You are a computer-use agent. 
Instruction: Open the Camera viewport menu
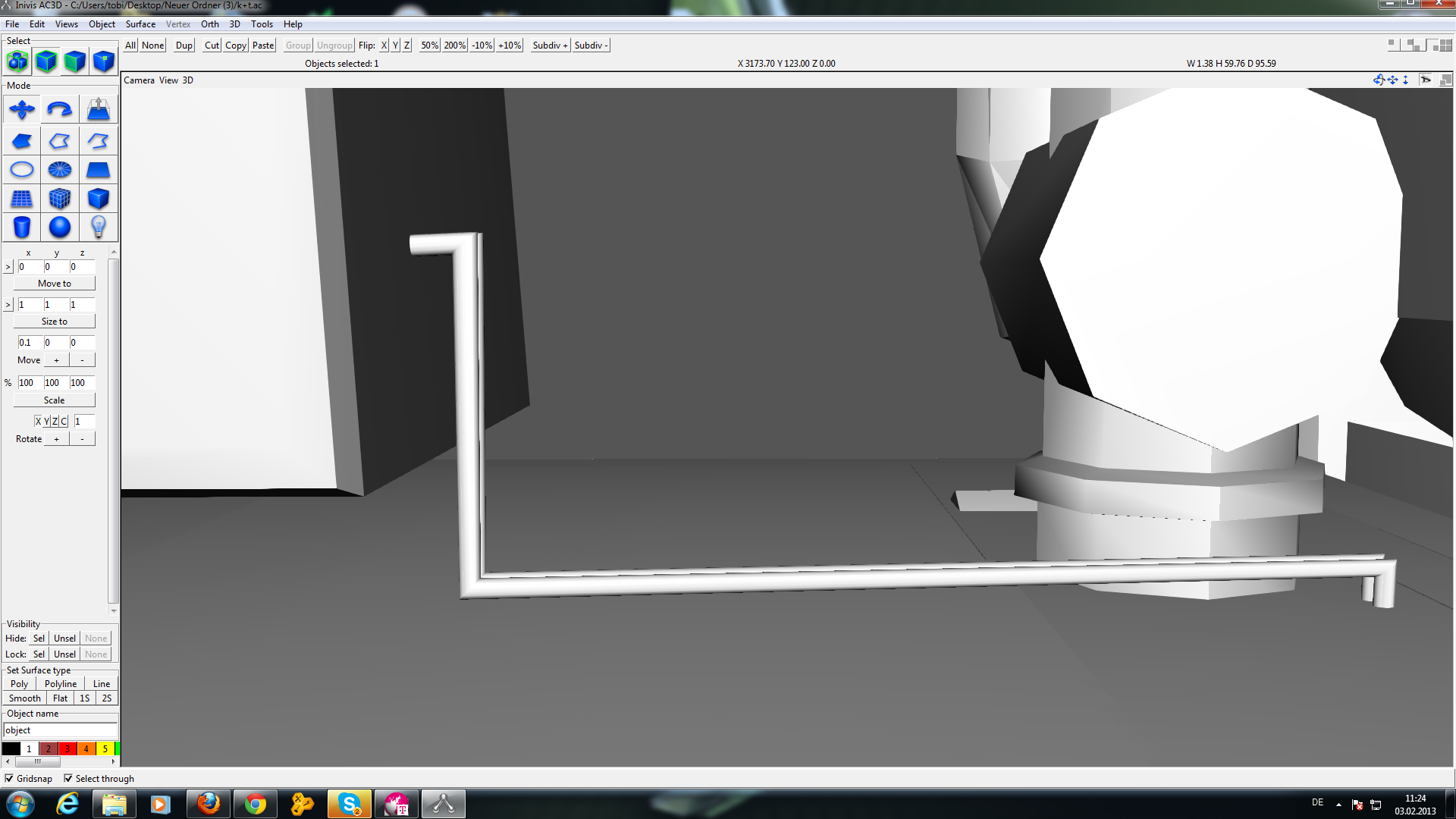[x=139, y=80]
